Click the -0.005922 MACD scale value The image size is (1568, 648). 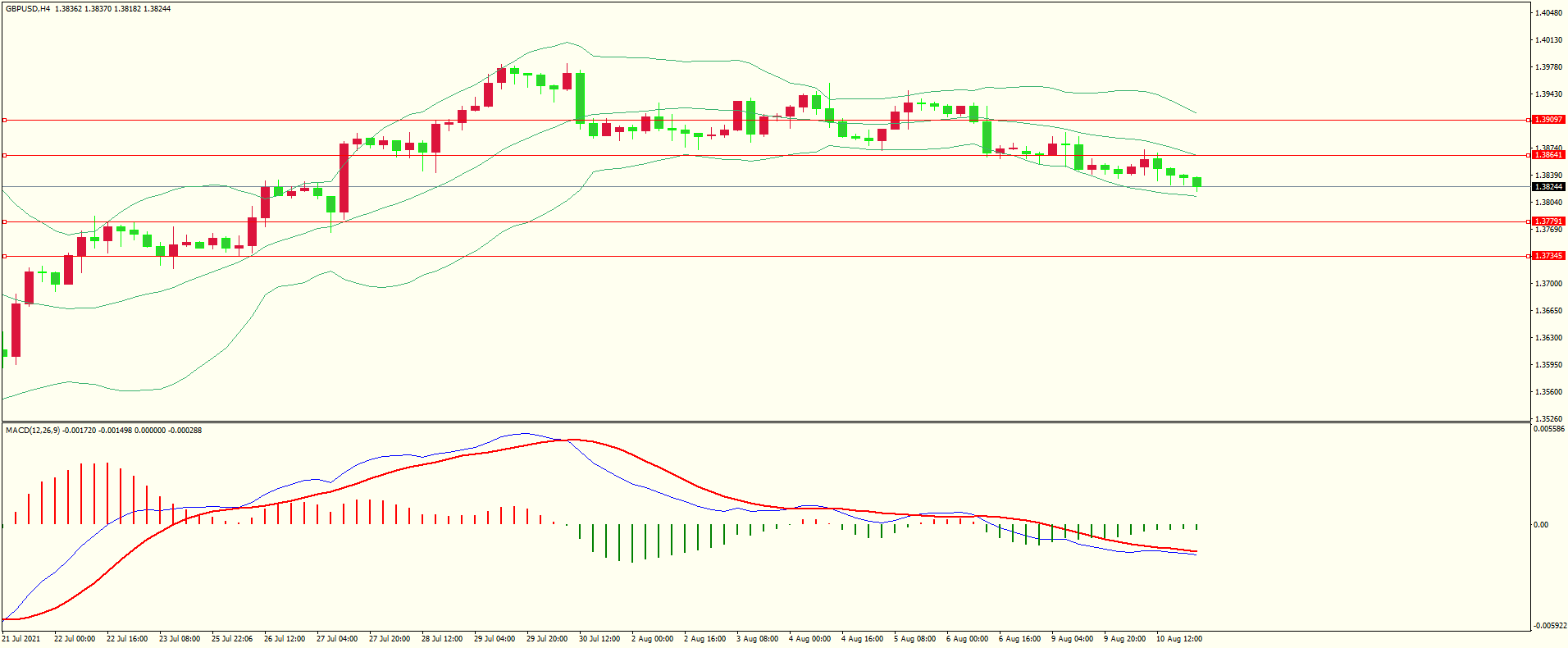pos(1549,626)
